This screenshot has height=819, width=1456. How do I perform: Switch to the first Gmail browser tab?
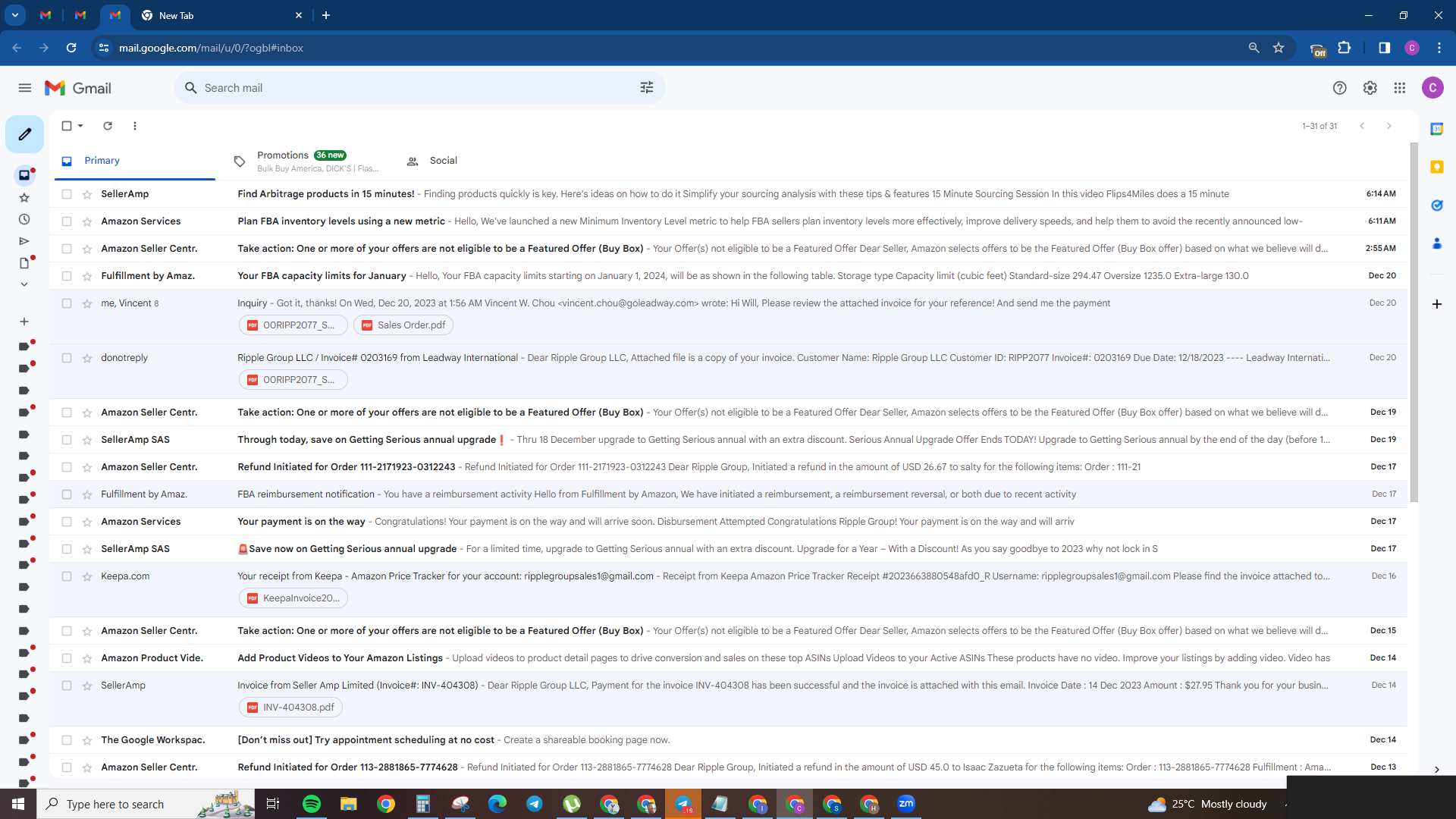click(x=45, y=15)
